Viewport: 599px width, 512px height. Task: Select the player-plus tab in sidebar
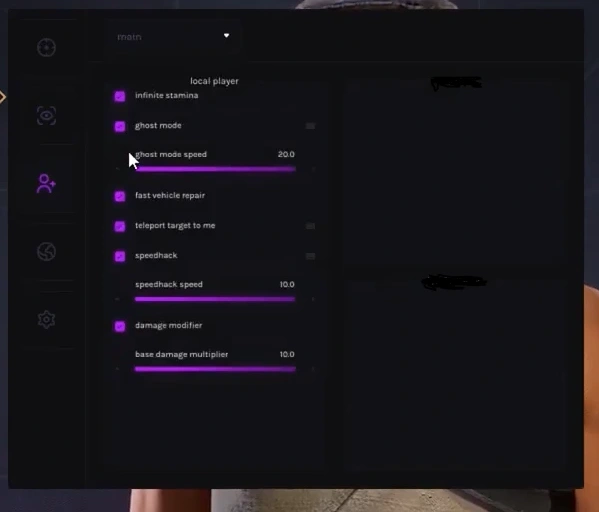pyautogui.click(x=46, y=184)
